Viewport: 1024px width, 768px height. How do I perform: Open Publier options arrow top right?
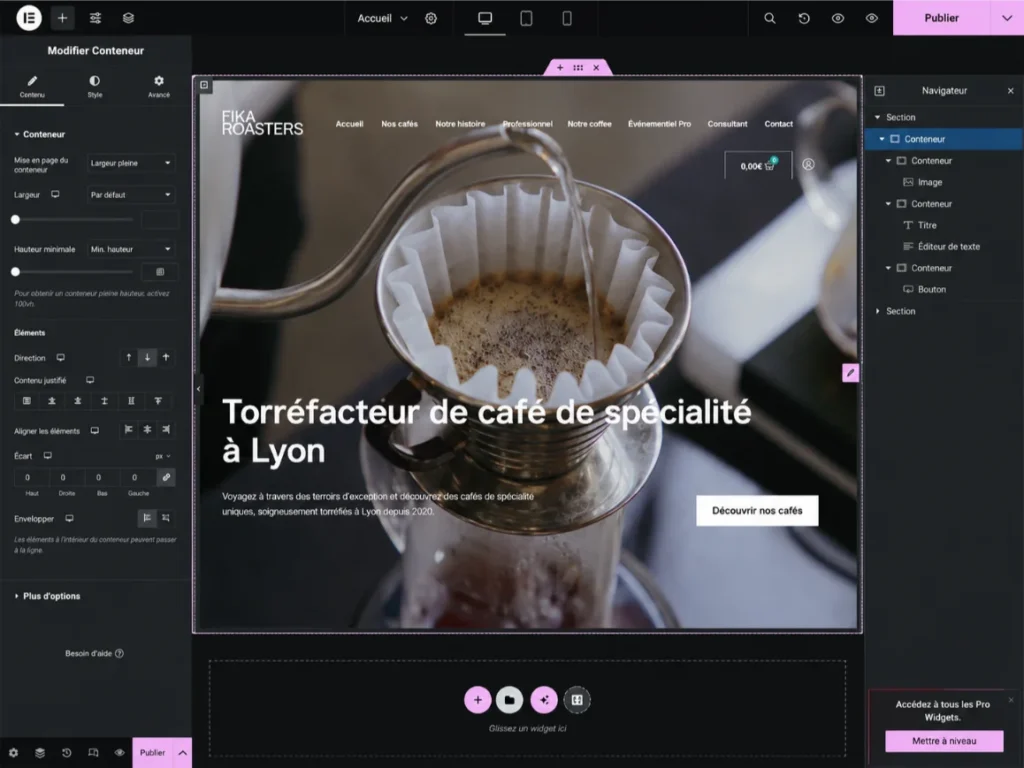tap(1006, 18)
